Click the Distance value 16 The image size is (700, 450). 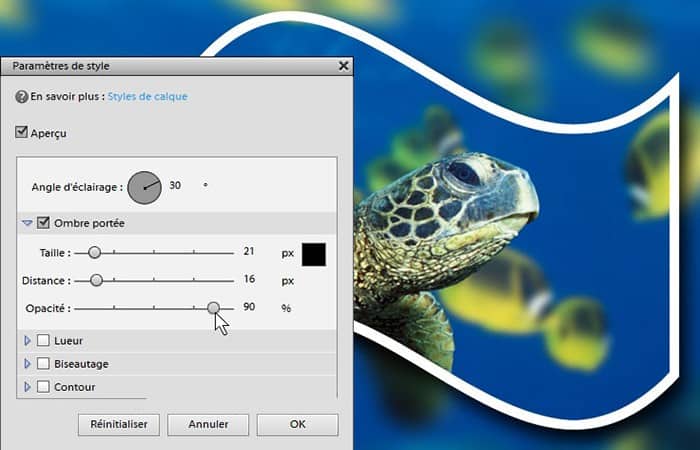(x=249, y=279)
